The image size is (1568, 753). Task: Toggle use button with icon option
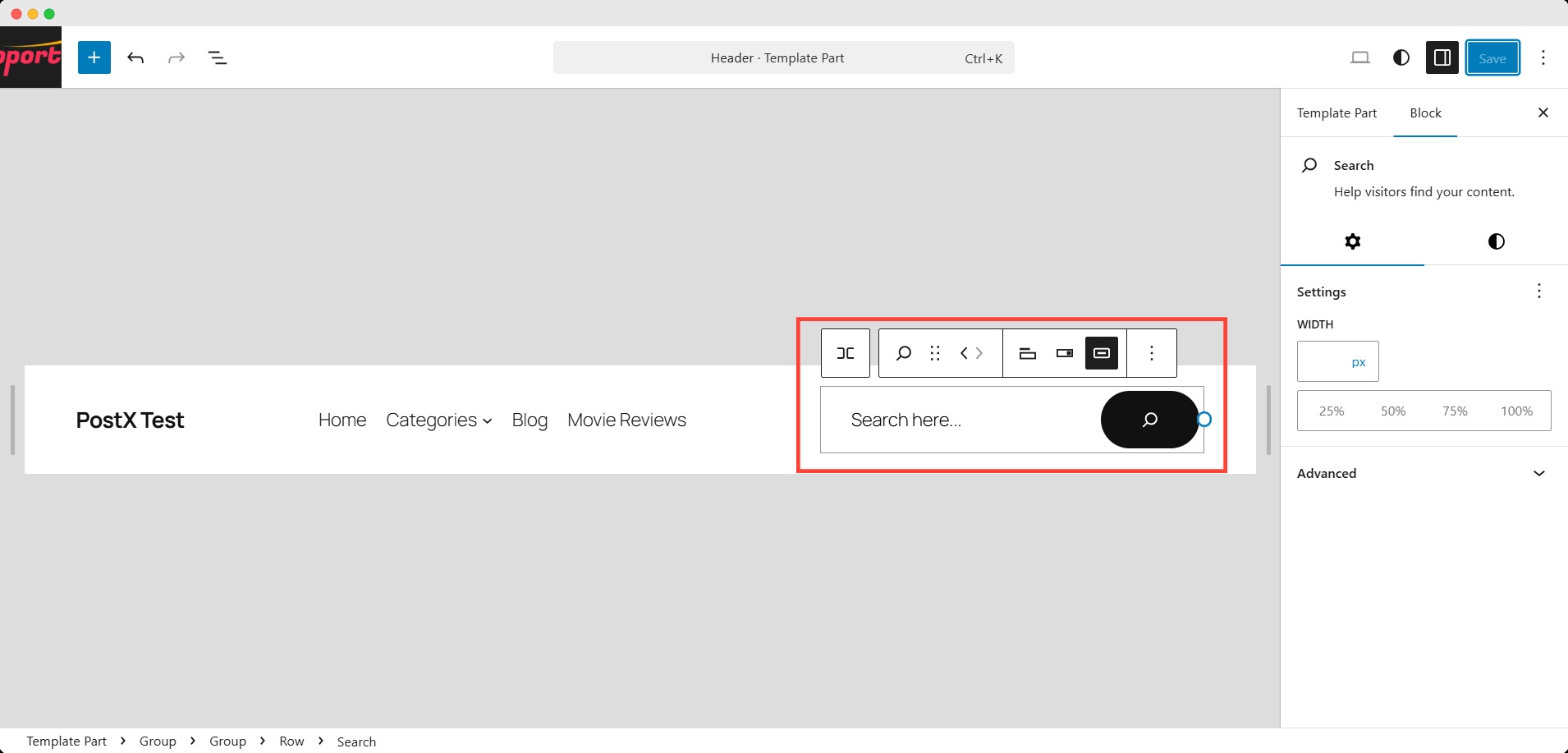(x=1102, y=353)
